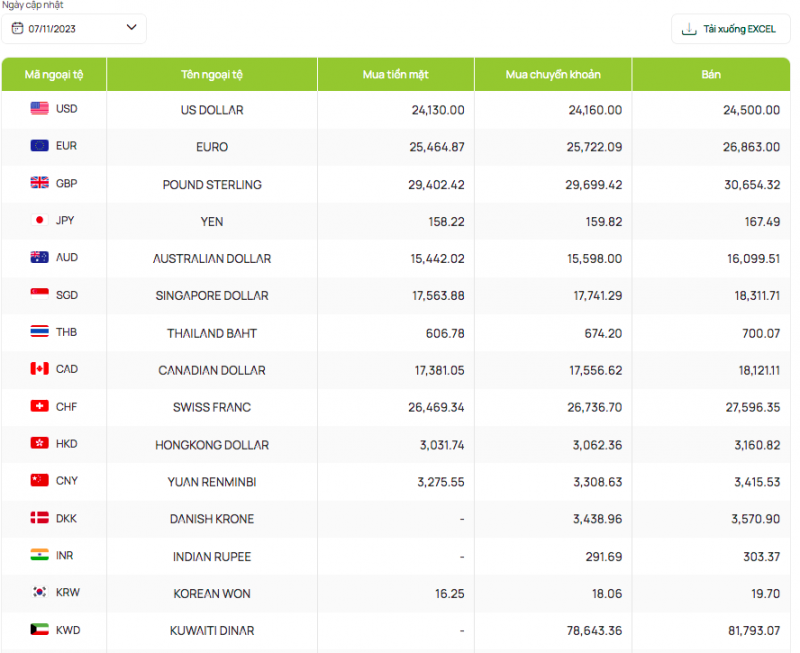The image size is (800, 653).
Task: Click the Thailand flag icon
Action: click(40, 331)
